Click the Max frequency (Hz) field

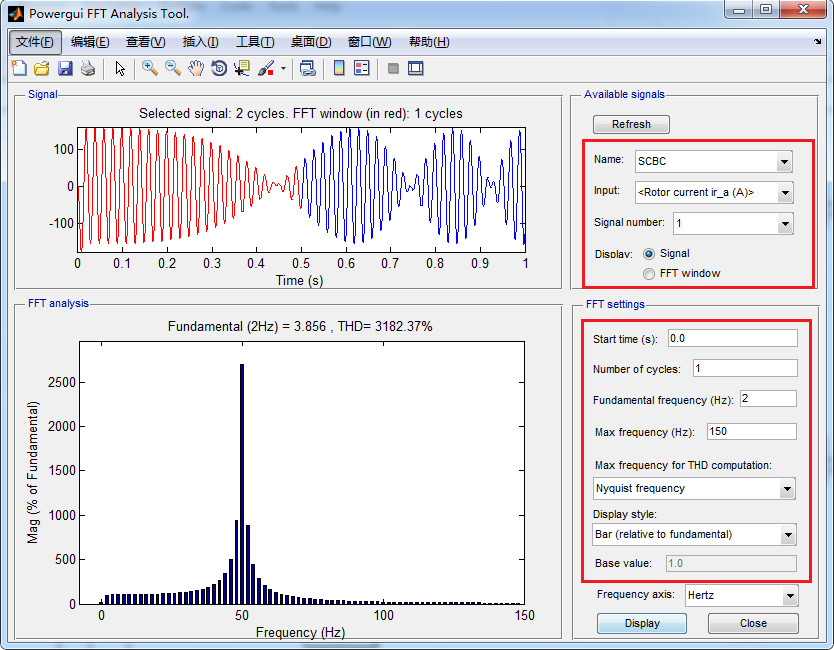coord(752,431)
